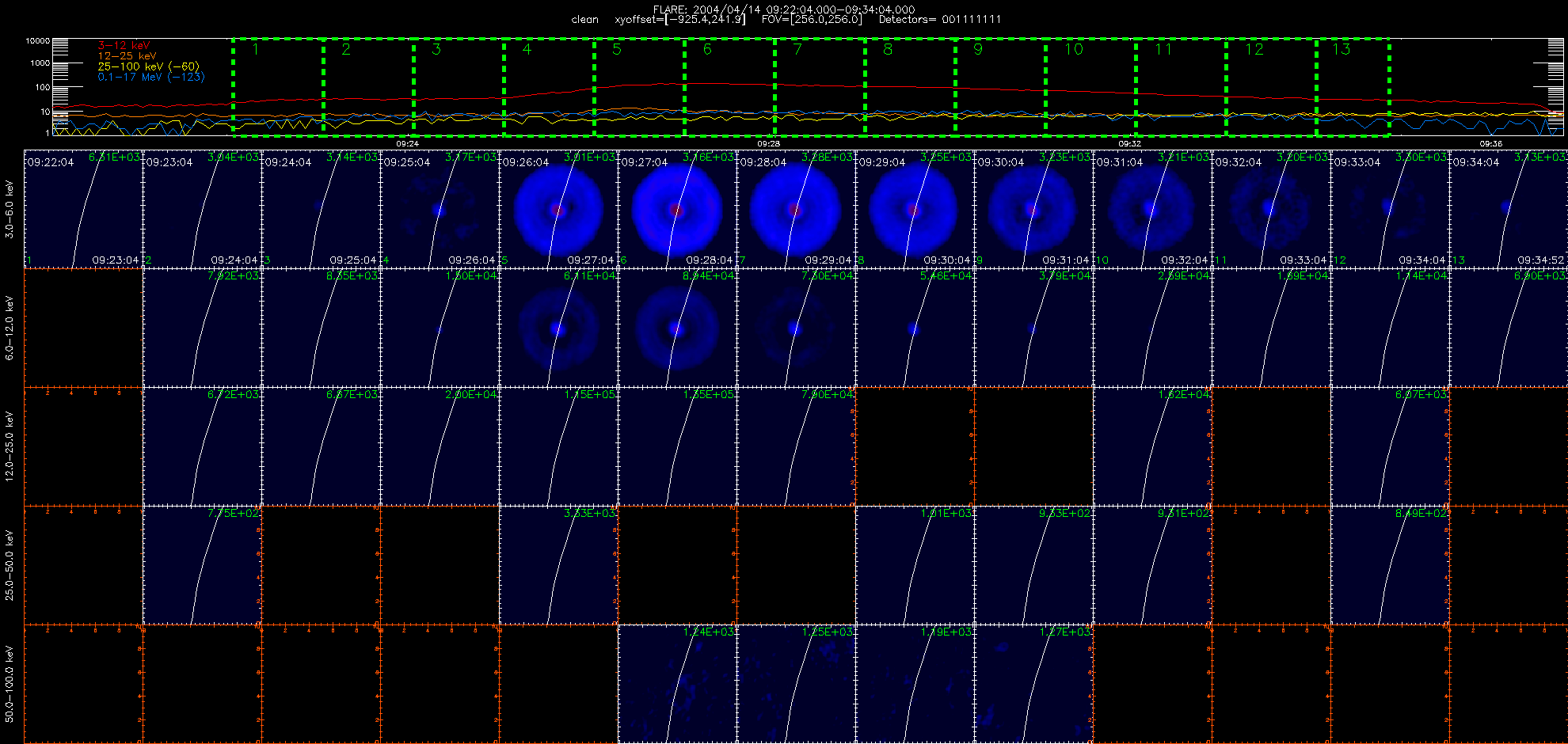Image resolution: width=1568 pixels, height=744 pixels.
Task: Open the 6.0-12.0 keV image labeled 5.46E+04
Action: (915, 328)
